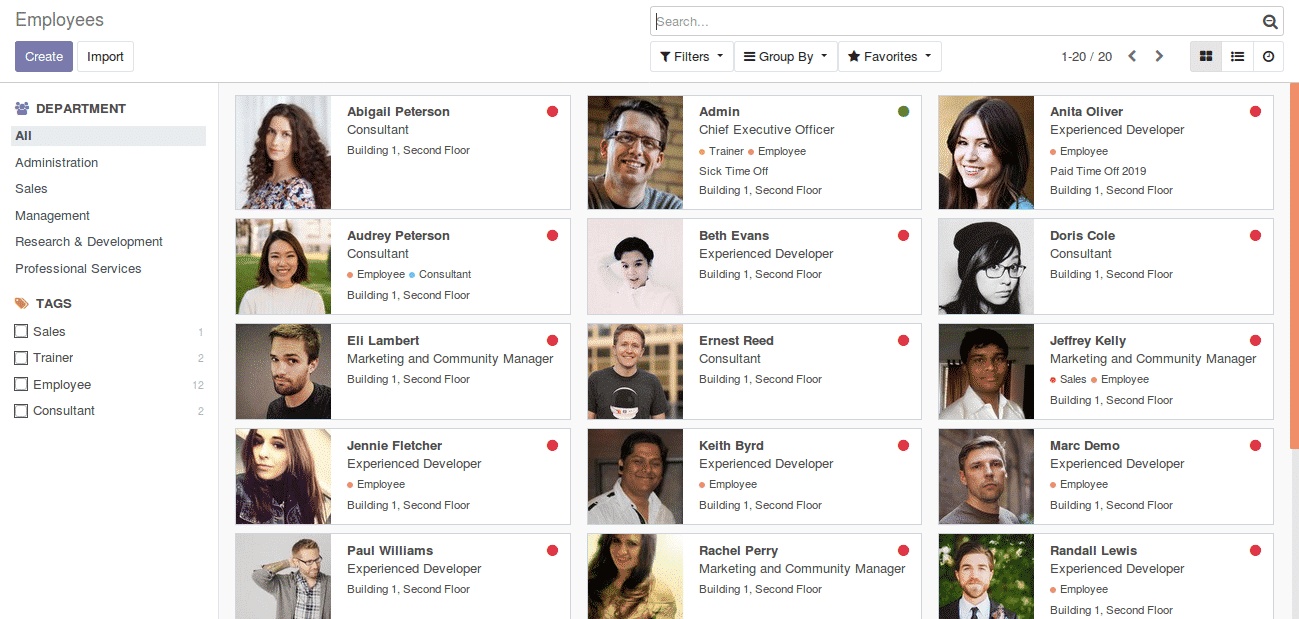Expand the Group By dropdown
The height and width of the screenshot is (619, 1299).
785,57
